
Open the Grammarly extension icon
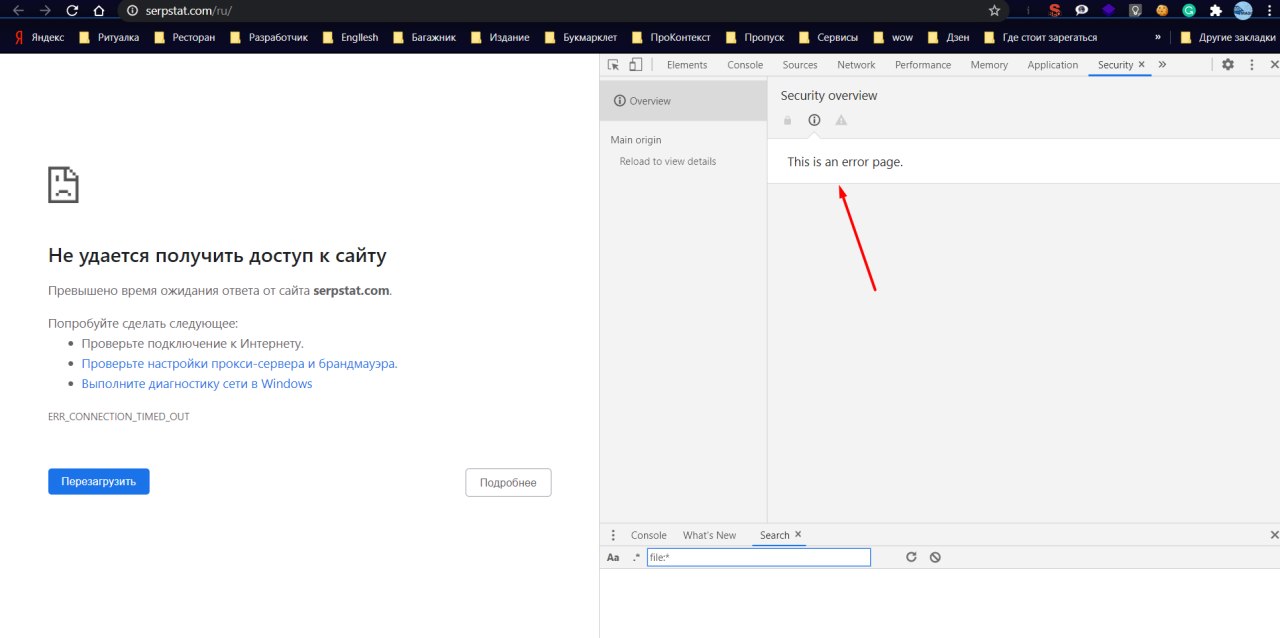(x=1189, y=10)
